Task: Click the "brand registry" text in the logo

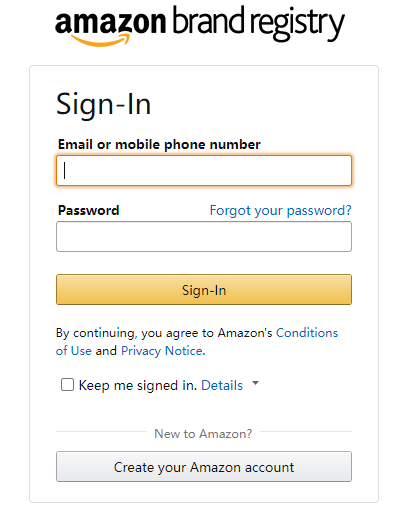Action: pyautogui.click(x=258, y=23)
